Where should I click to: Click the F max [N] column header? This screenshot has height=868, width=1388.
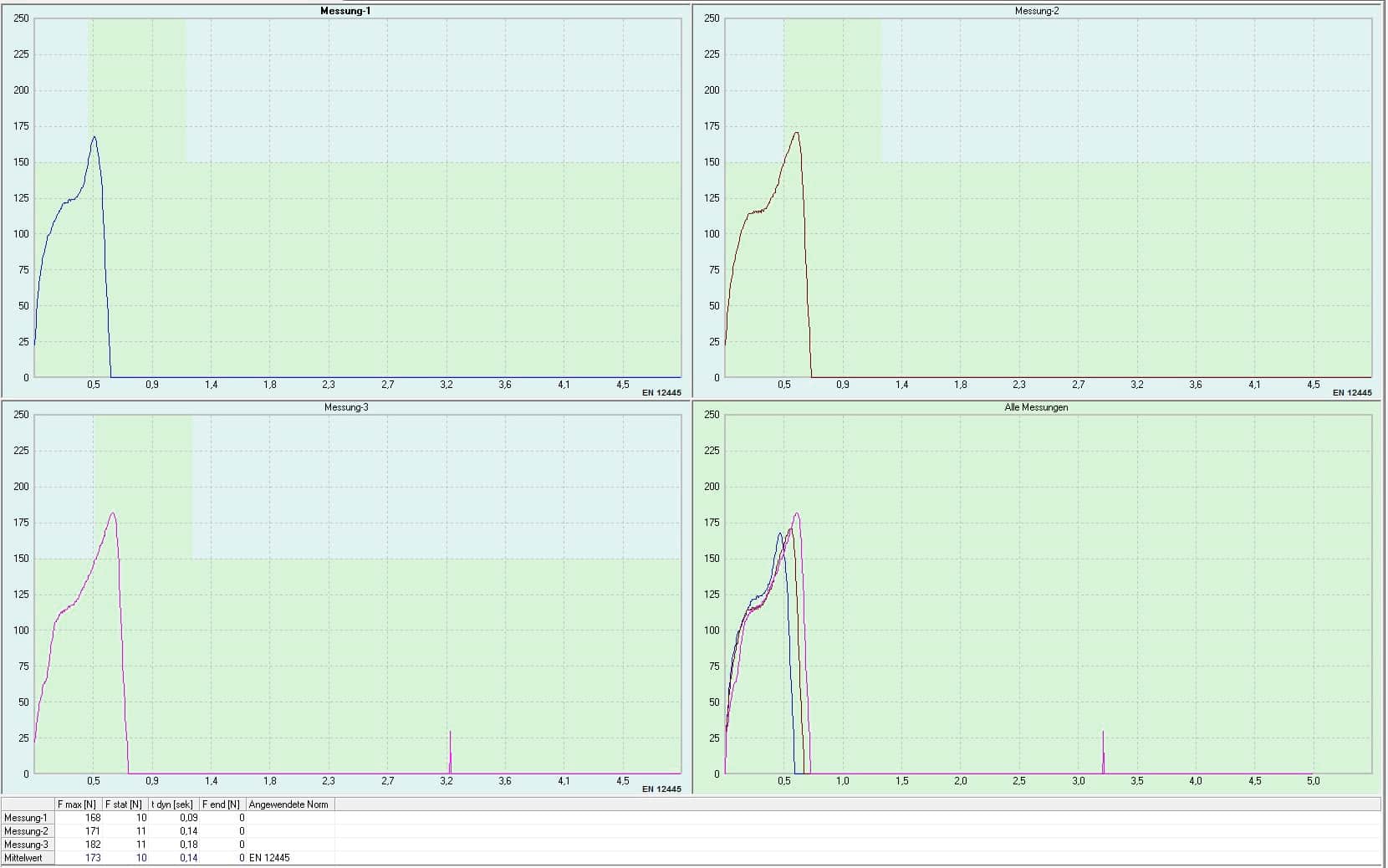pos(77,804)
